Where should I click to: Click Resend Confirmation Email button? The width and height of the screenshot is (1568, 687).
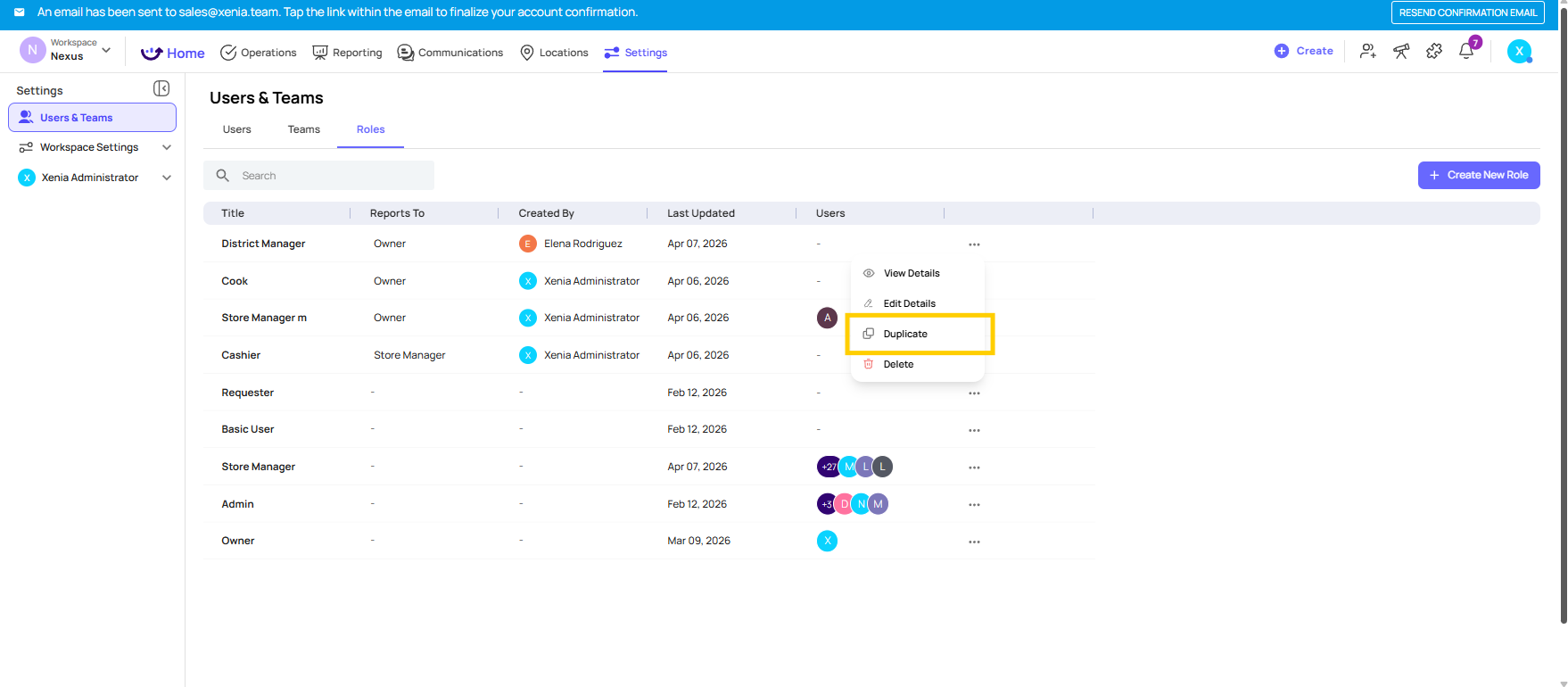[1467, 12]
